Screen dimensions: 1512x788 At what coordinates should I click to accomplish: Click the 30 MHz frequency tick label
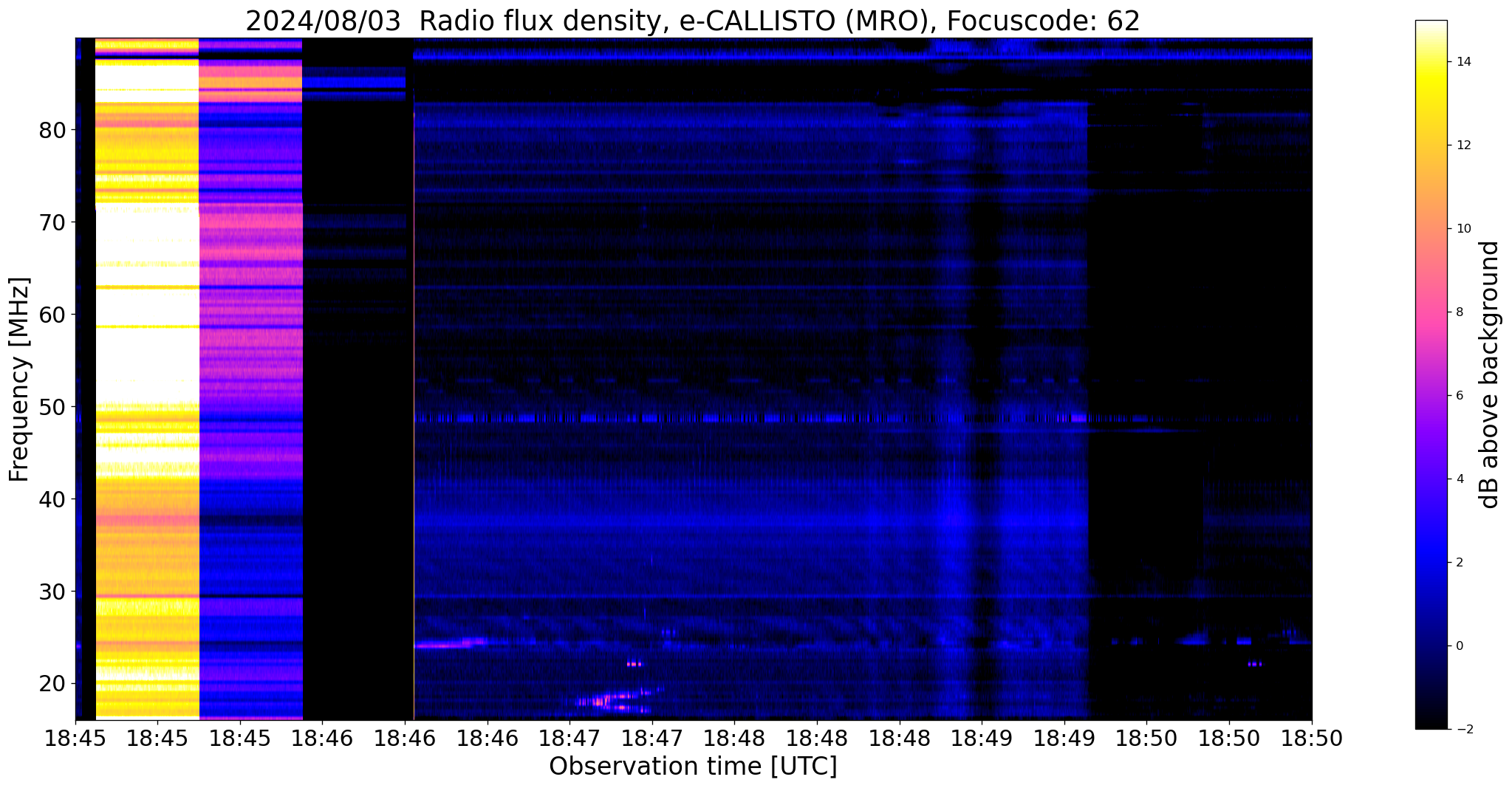tap(52, 592)
